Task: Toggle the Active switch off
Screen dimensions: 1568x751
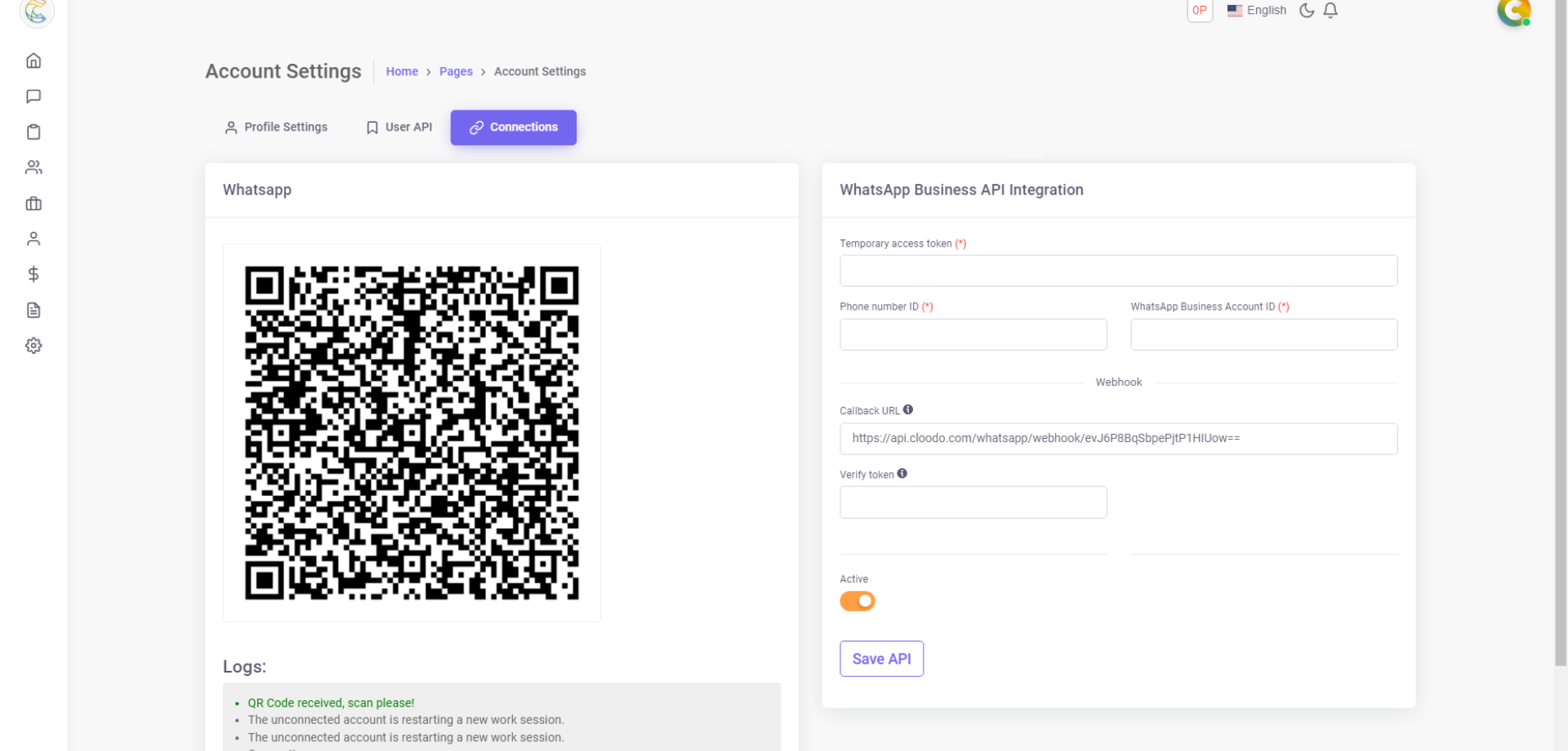Action: (857, 601)
